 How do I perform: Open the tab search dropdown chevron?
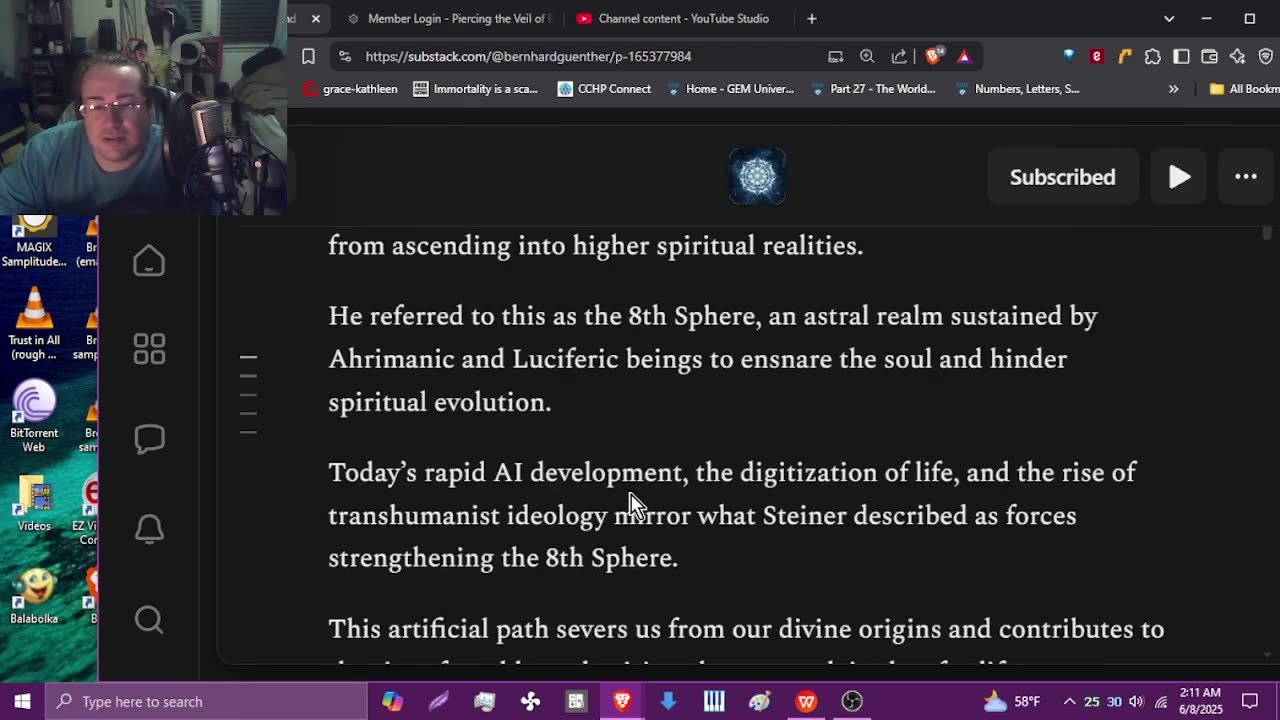[1169, 19]
